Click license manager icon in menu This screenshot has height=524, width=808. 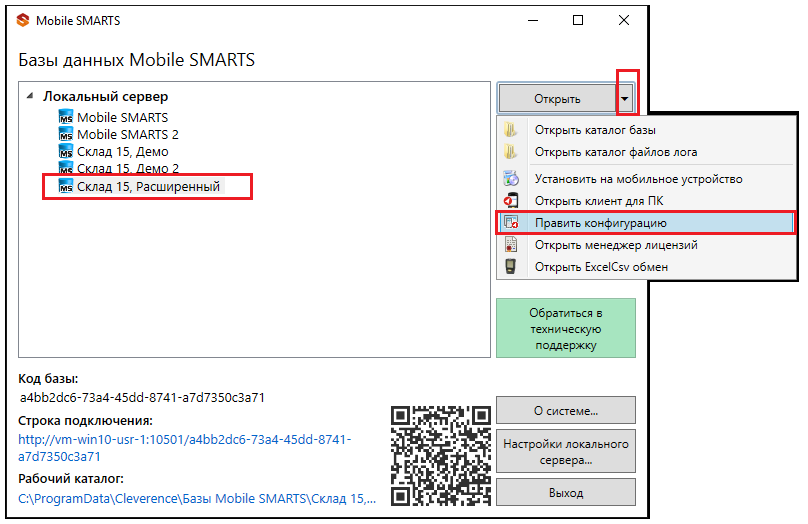(511, 245)
